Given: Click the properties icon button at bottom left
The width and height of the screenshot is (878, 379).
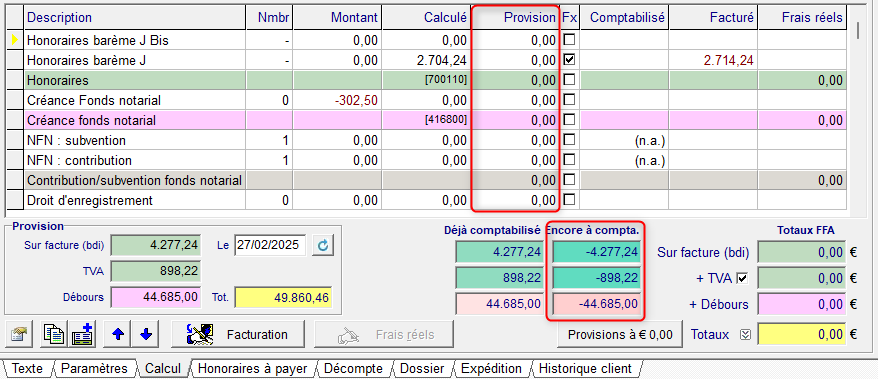Looking at the screenshot, I should (19, 335).
